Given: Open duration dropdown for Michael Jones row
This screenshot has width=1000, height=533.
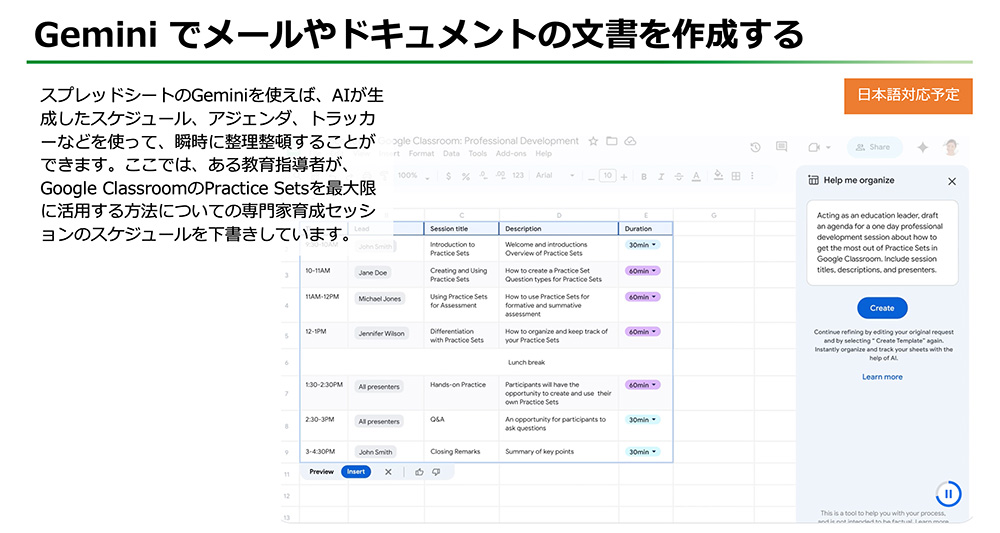Looking at the screenshot, I should point(642,297).
